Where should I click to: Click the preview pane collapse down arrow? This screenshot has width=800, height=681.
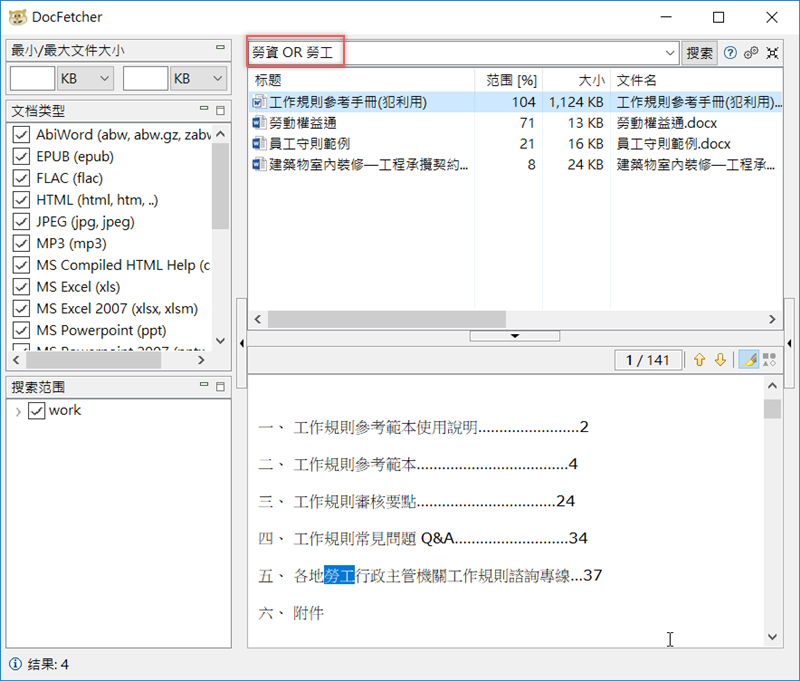tap(515, 336)
